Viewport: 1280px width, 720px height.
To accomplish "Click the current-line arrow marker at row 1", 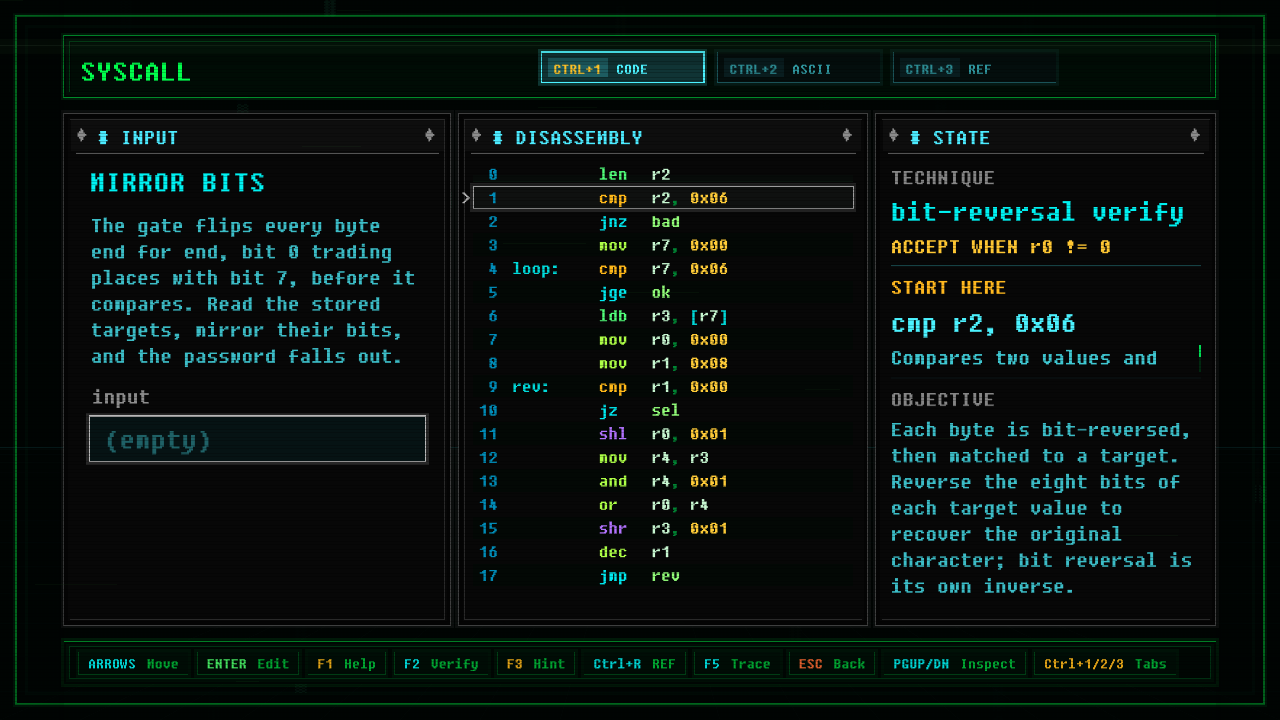I will (x=466, y=198).
